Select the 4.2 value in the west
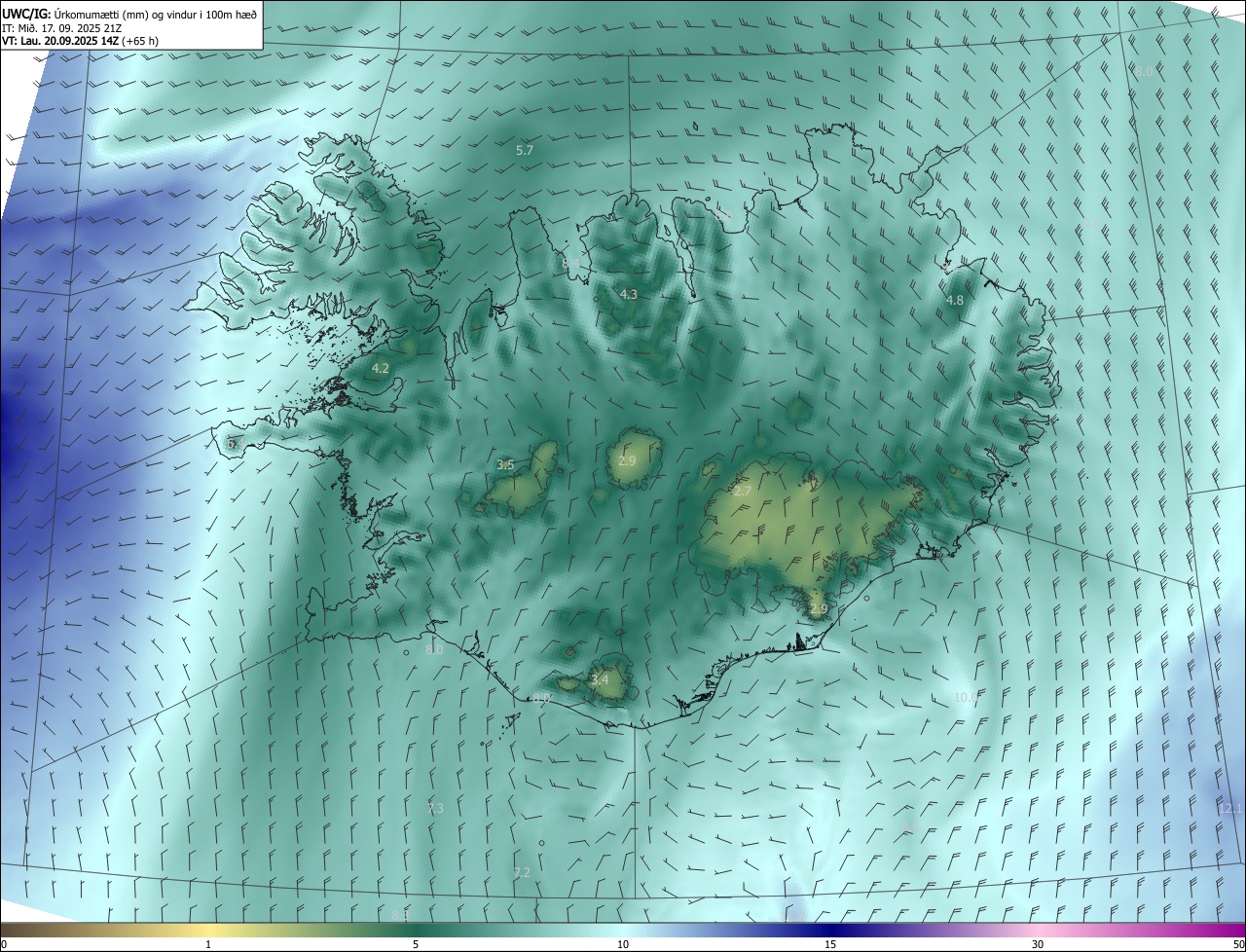 [381, 369]
